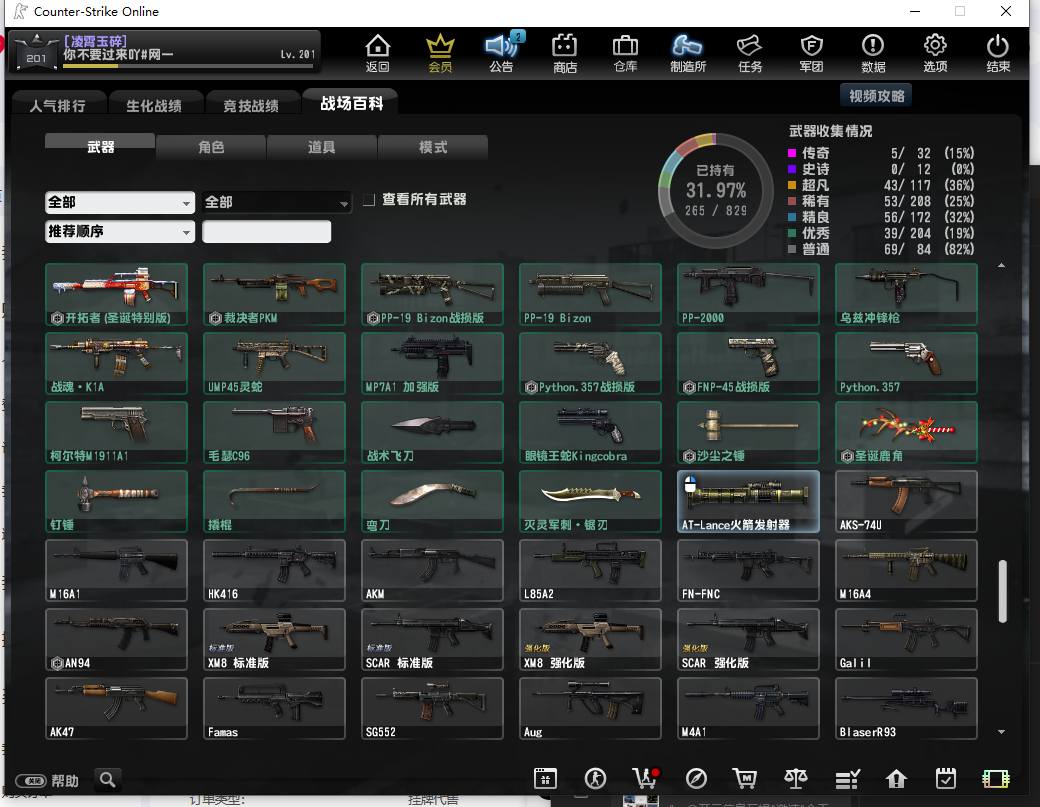Click the balance scales icon
The height and width of the screenshot is (807, 1040).
(796, 778)
